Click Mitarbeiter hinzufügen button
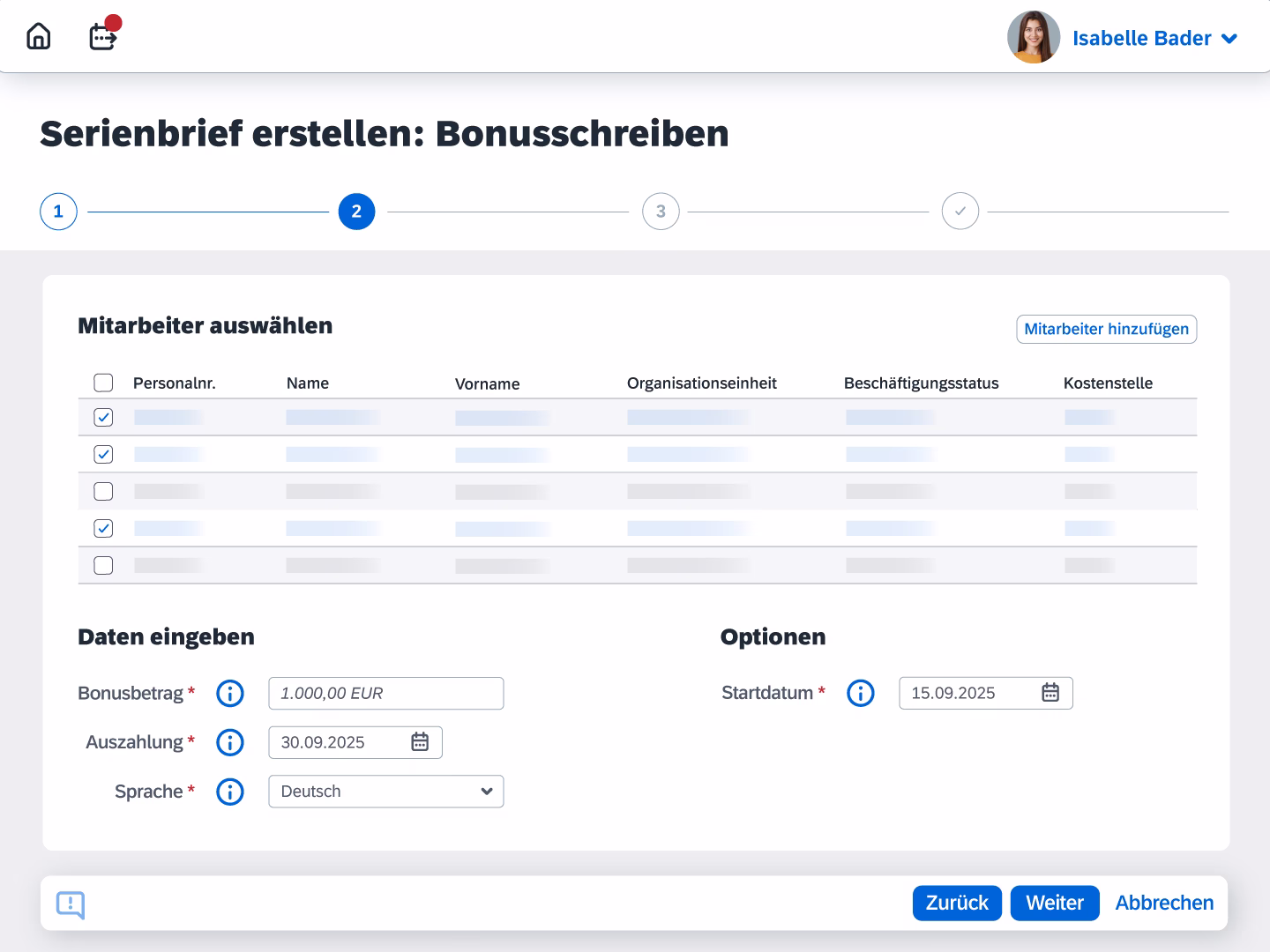 pos(1107,329)
